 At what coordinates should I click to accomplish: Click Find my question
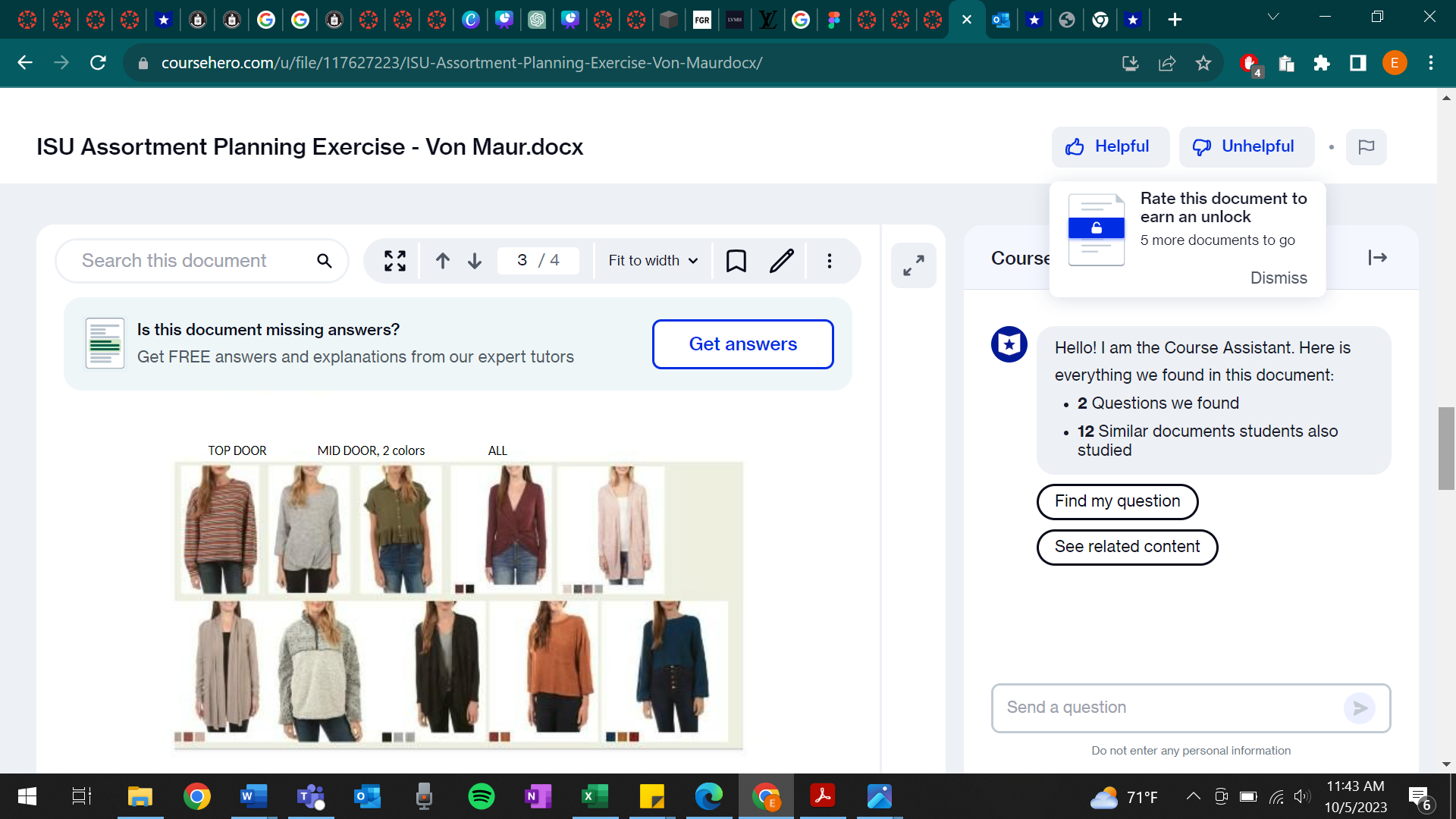[1117, 501]
